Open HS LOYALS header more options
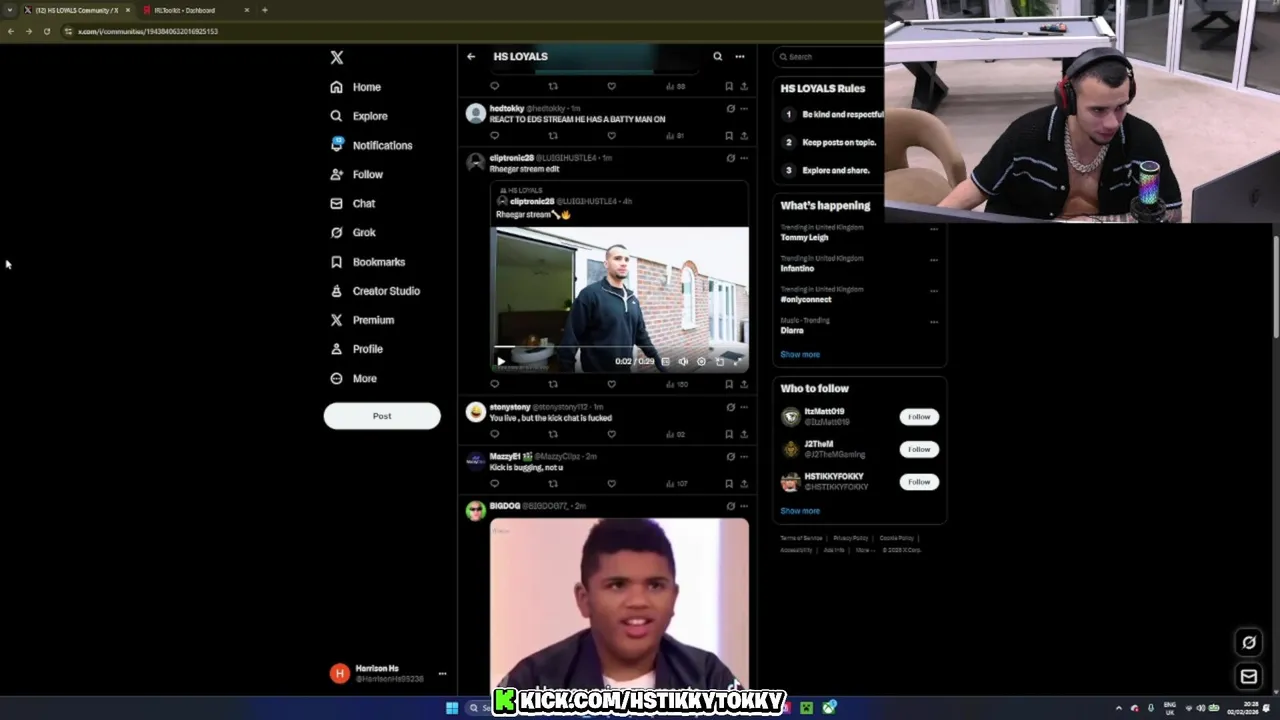1280x720 pixels. (x=740, y=56)
